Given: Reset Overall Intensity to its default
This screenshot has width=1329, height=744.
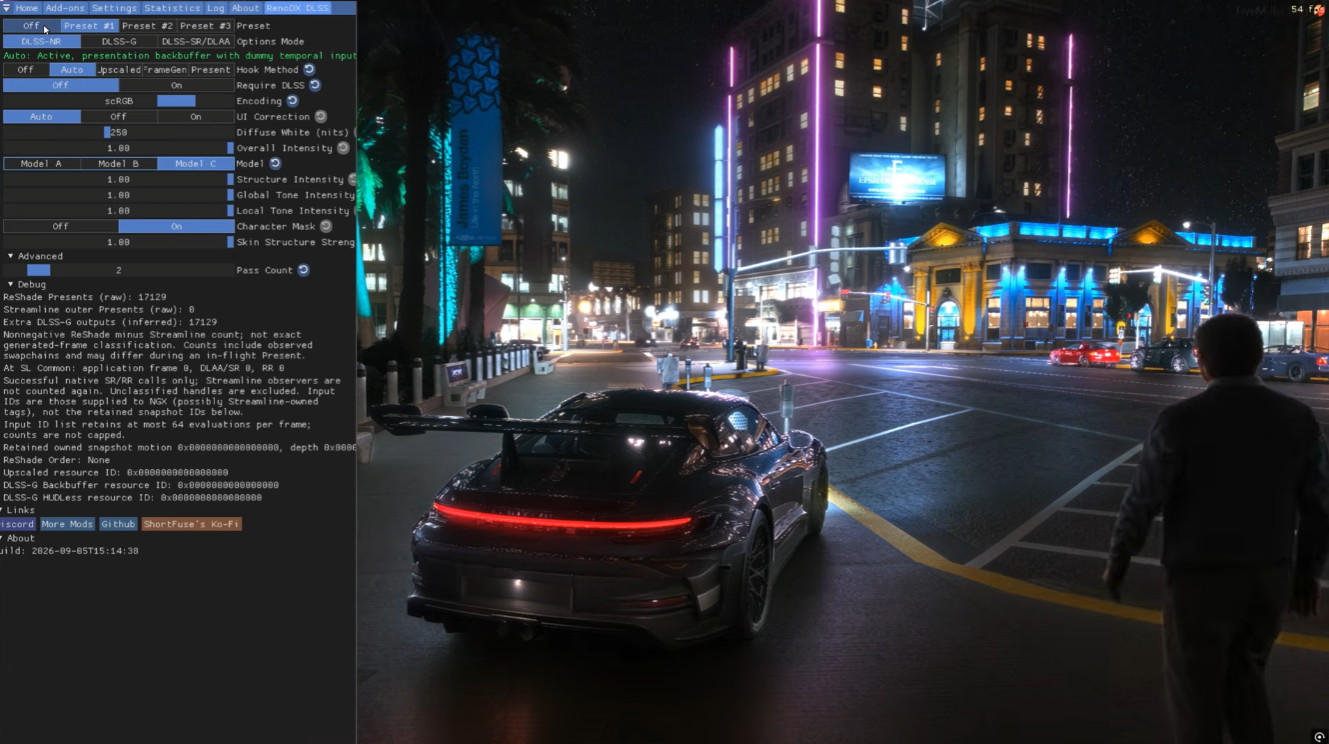Looking at the screenshot, I should coord(343,148).
